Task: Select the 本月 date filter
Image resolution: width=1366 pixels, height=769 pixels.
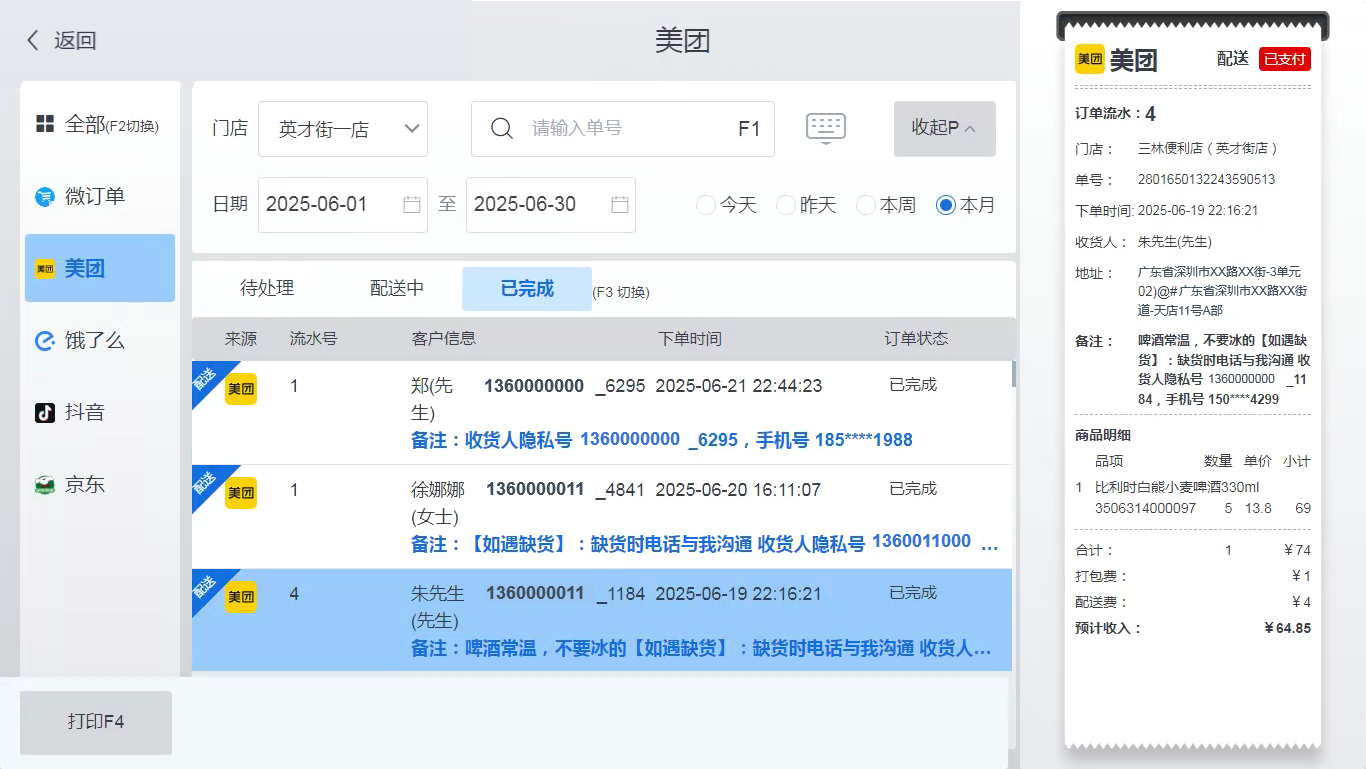Action: coord(967,205)
